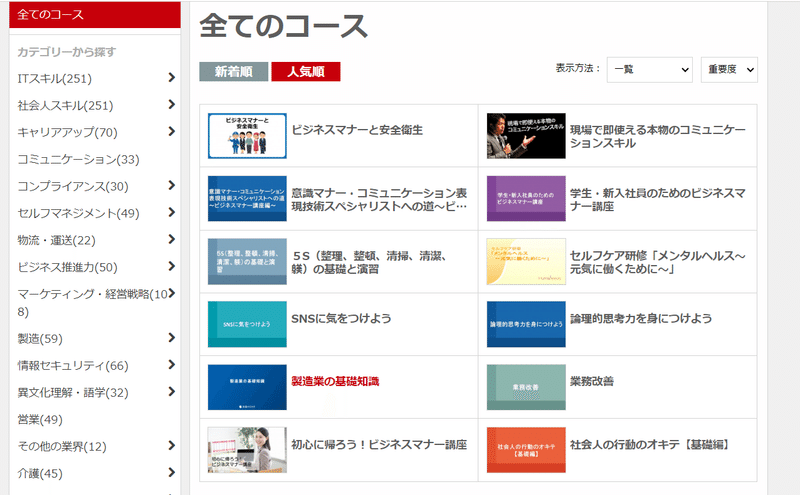
Task: Open the ビジネスマナーと安全衛生 course title
Action: (x=357, y=130)
